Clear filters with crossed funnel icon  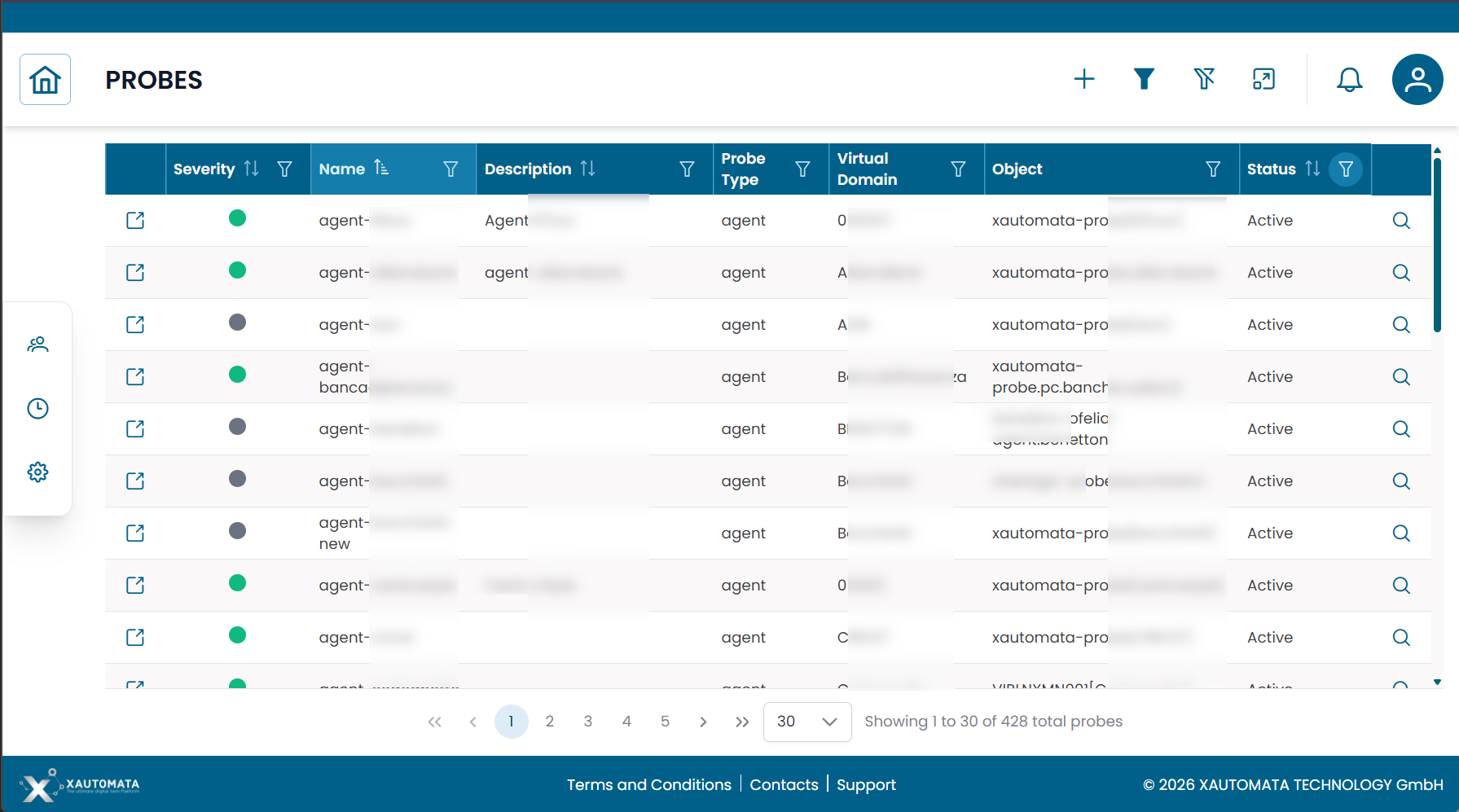(x=1204, y=79)
